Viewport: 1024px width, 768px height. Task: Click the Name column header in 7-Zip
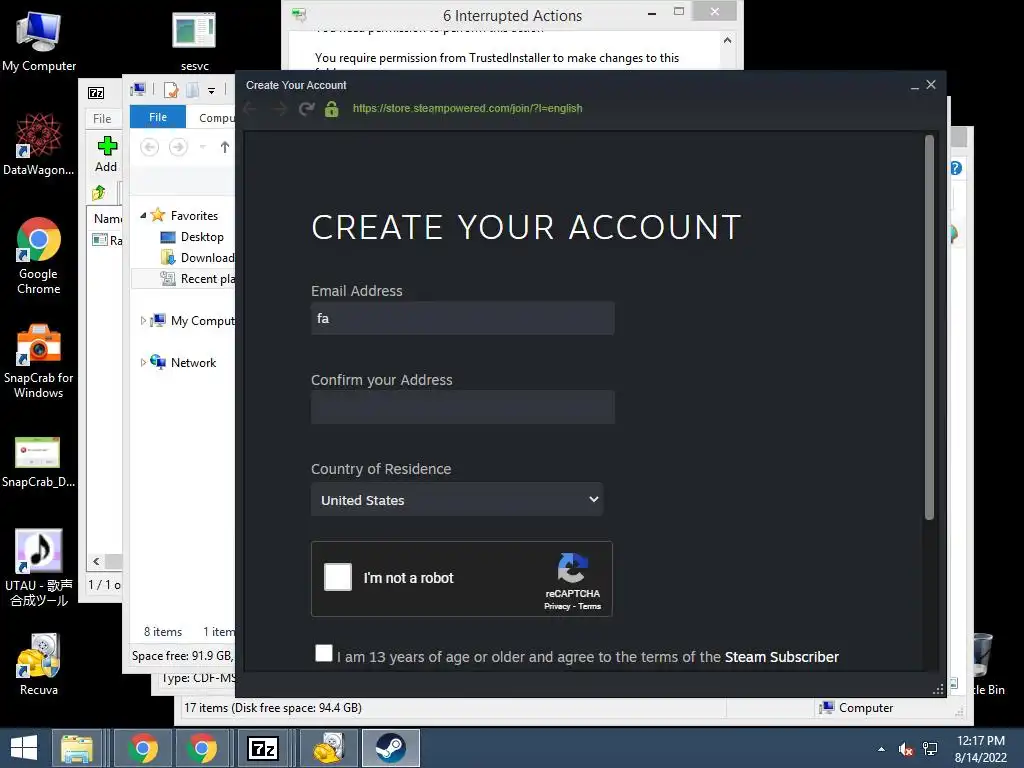tap(108, 219)
